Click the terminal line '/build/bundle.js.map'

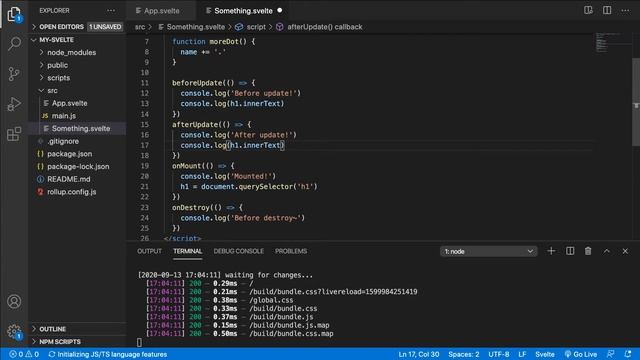pyautogui.click(x=289, y=325)
